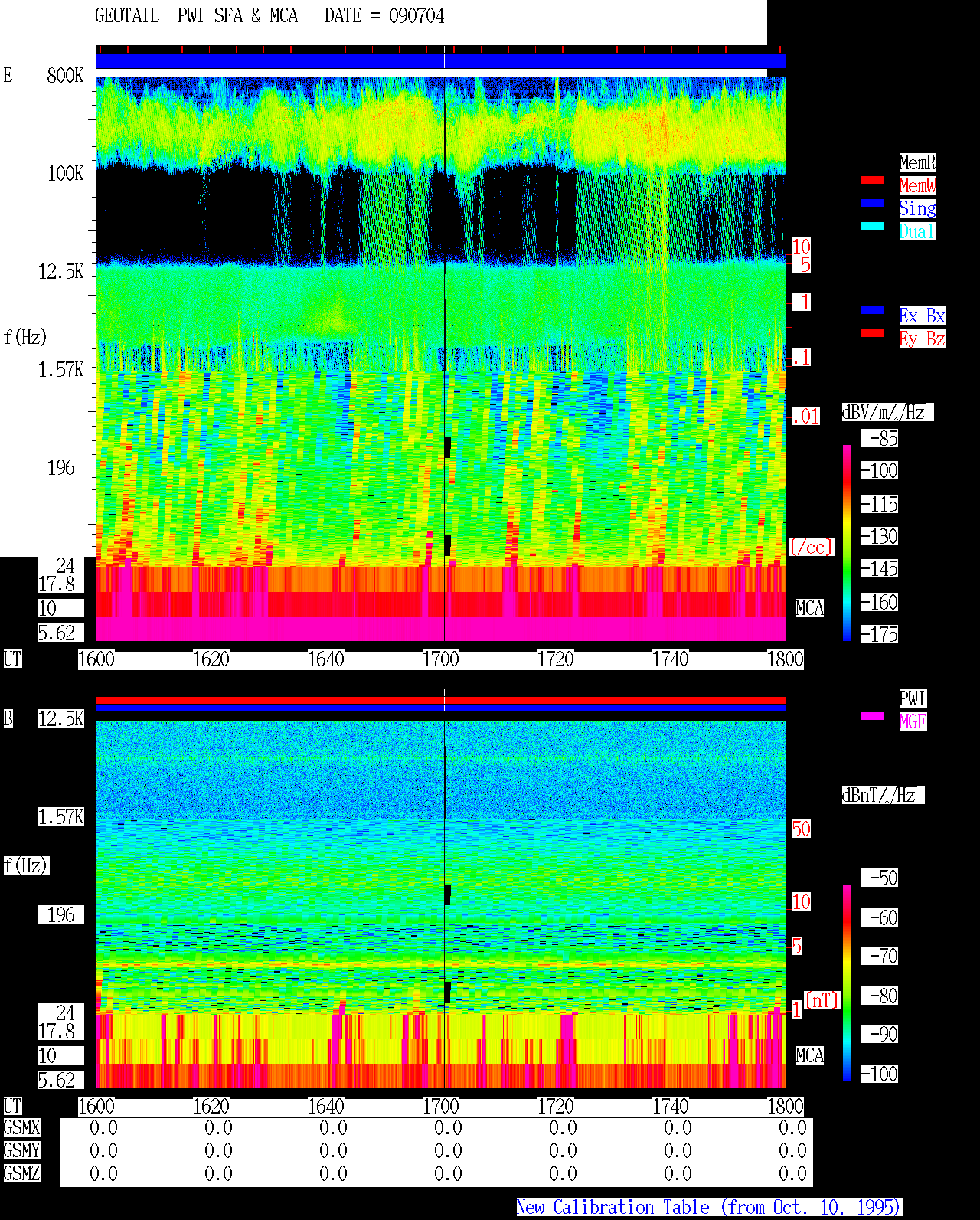Click the MCA label beside E panel
980x1220 pixels.
coord(810,609)
